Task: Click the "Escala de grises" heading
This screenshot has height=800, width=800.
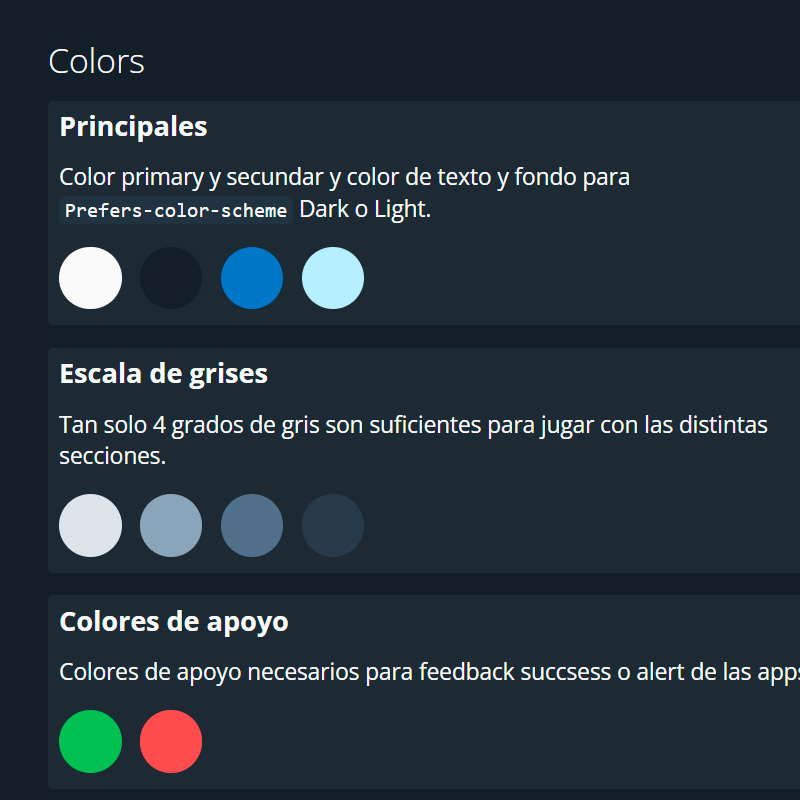Action: coord(164,374)
